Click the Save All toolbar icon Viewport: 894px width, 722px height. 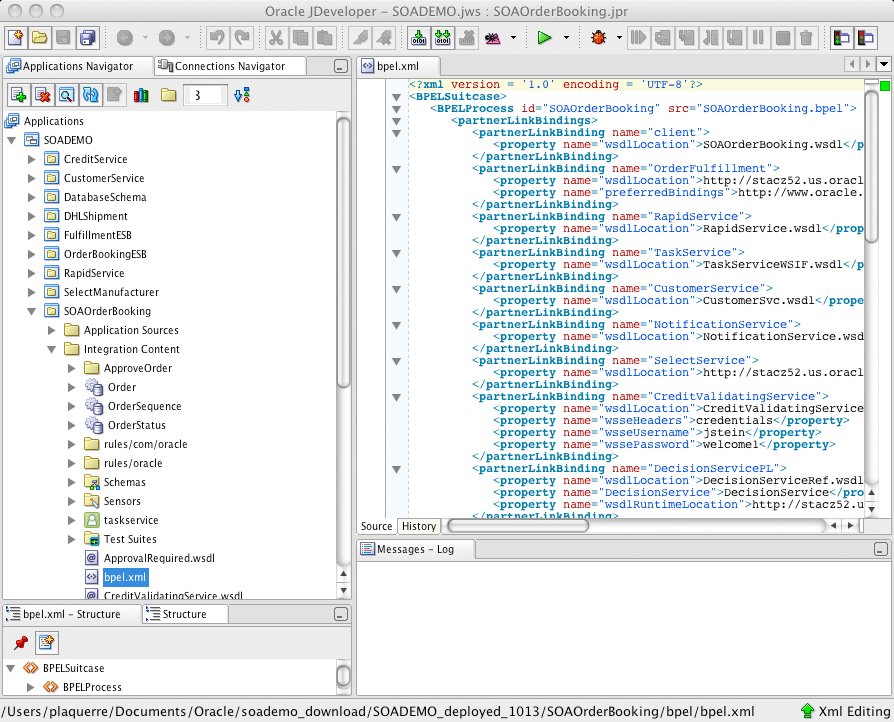point(87,38)
